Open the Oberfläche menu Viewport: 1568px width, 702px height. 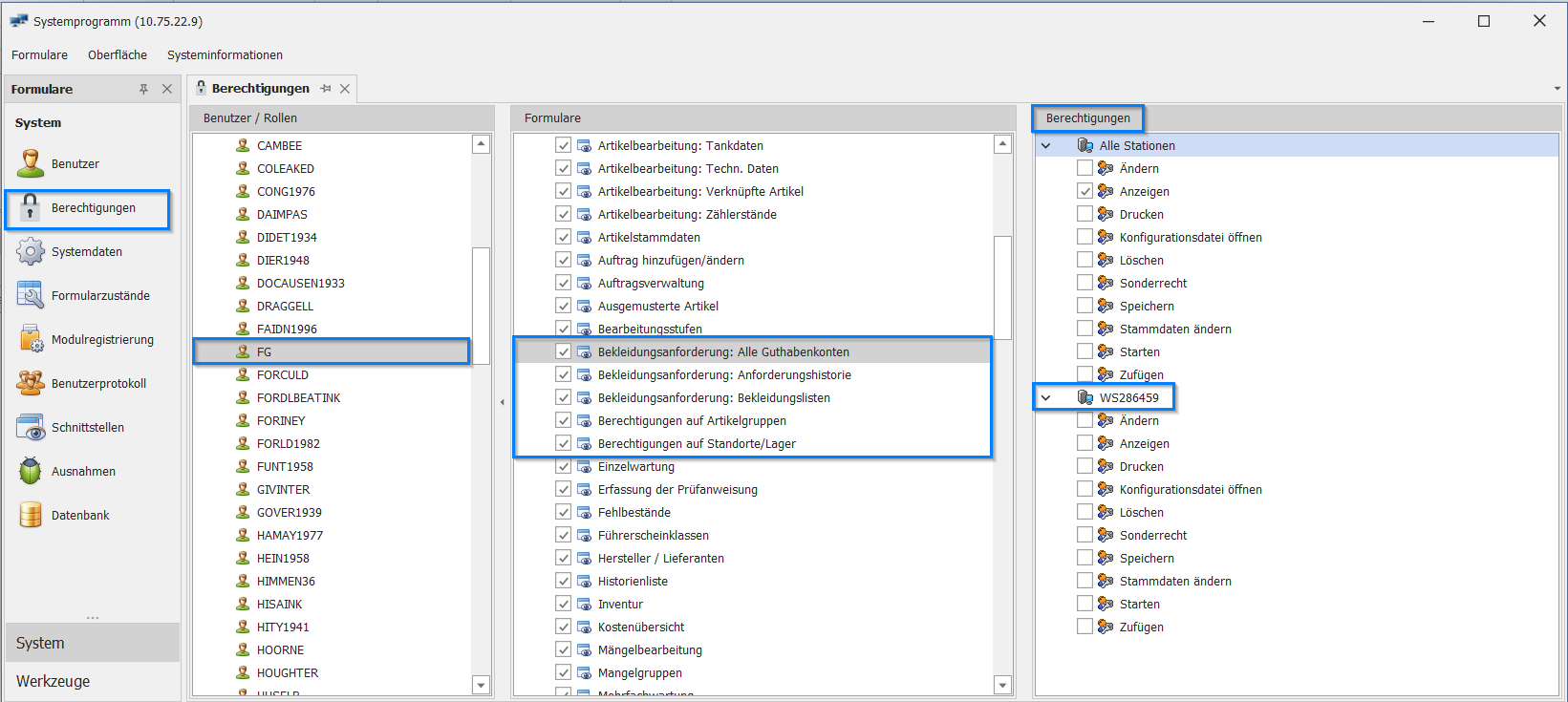click(118, 55)
